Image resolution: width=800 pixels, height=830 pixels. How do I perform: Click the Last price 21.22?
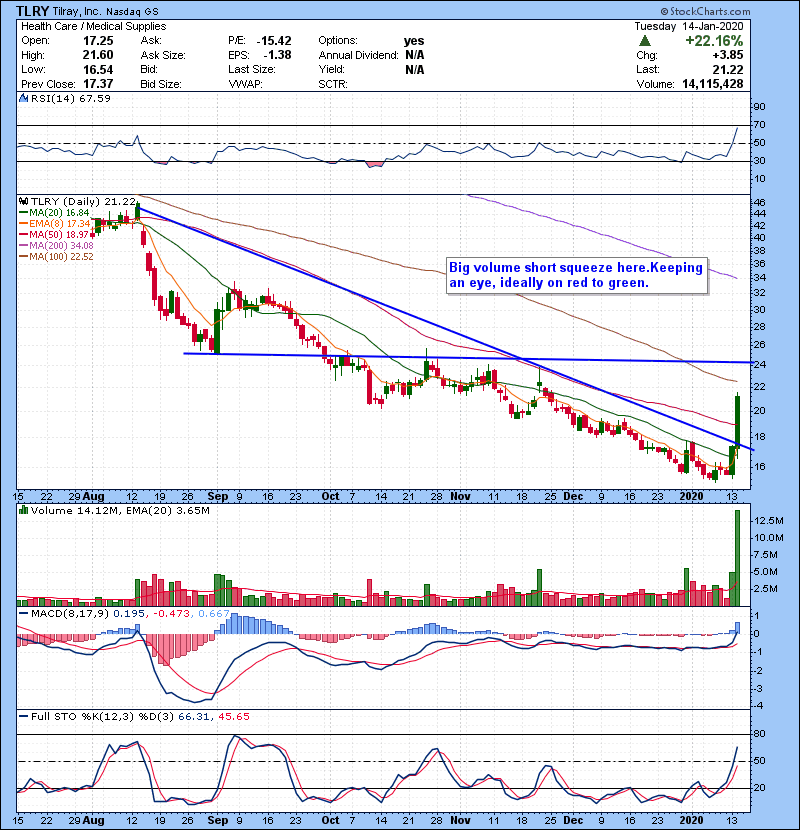(728, 69)
